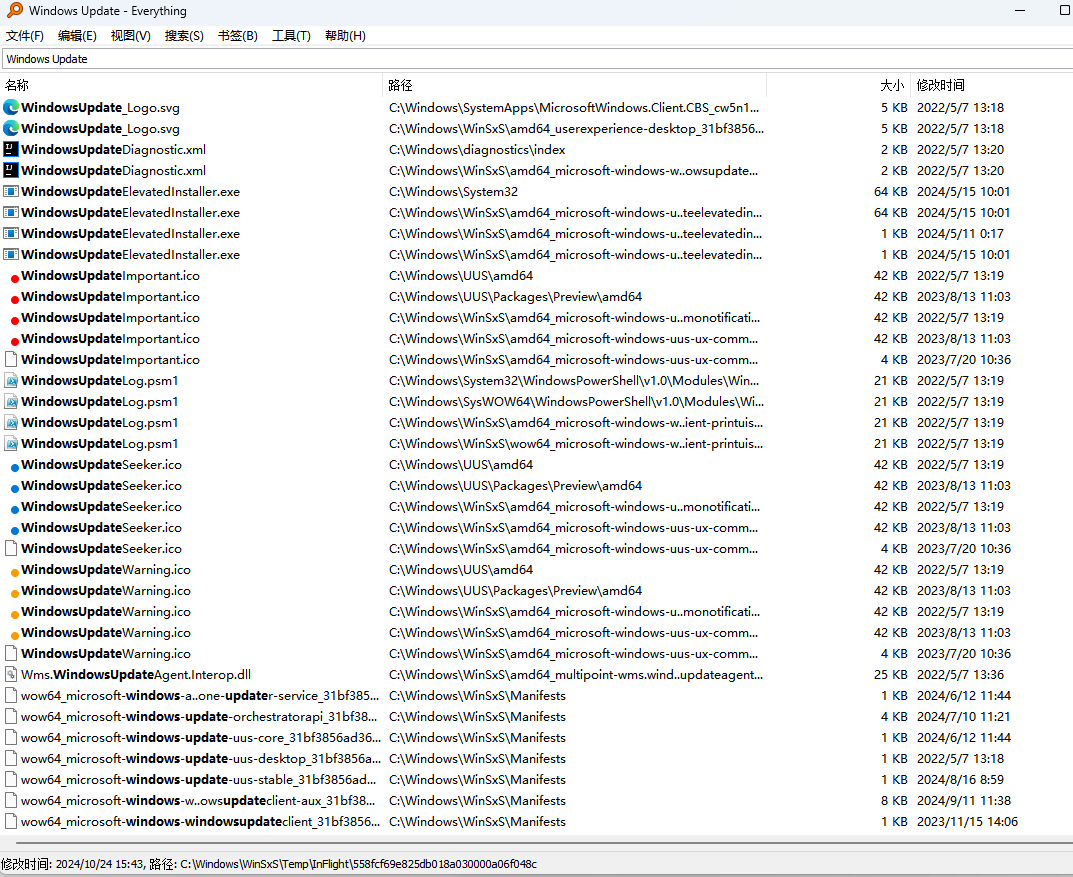Click the 8 KB size cell
Image resolution: width=1073 pixels, height=877 pixels.
[894, 800]
